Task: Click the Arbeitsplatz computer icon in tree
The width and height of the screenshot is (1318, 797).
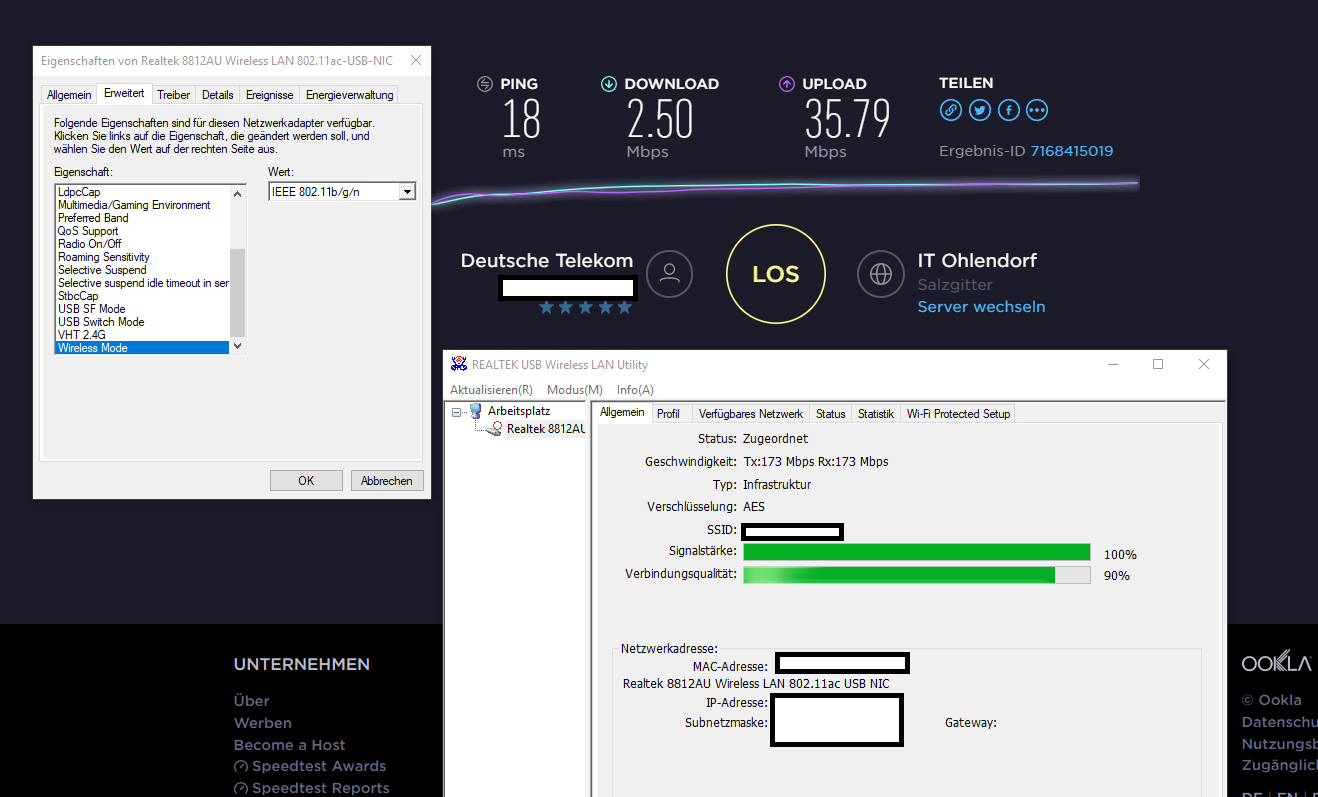Action: click(x=475, y=411)
